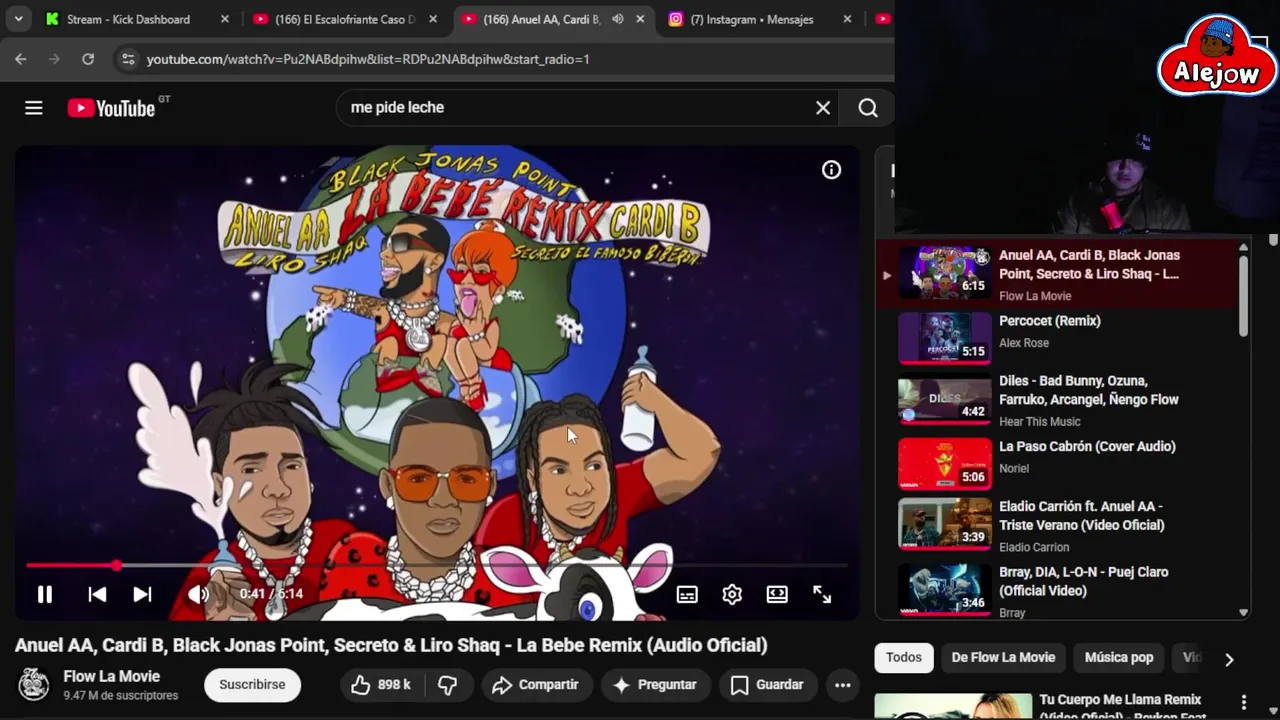
Task: Switch to Instagram Mensajes tab
Action: coord(762,19)
